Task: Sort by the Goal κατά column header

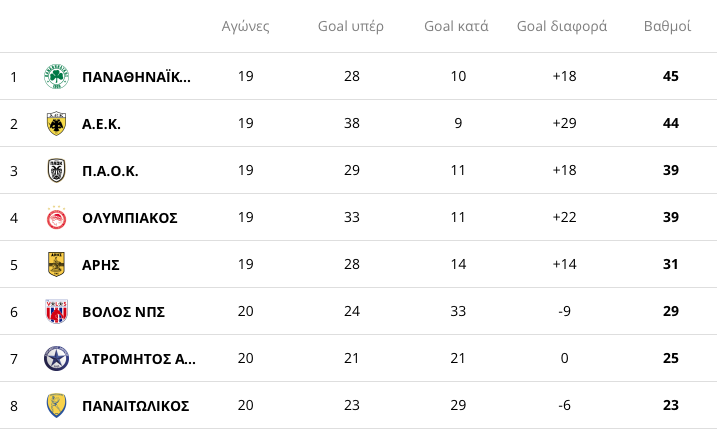Action: [456, 26]
